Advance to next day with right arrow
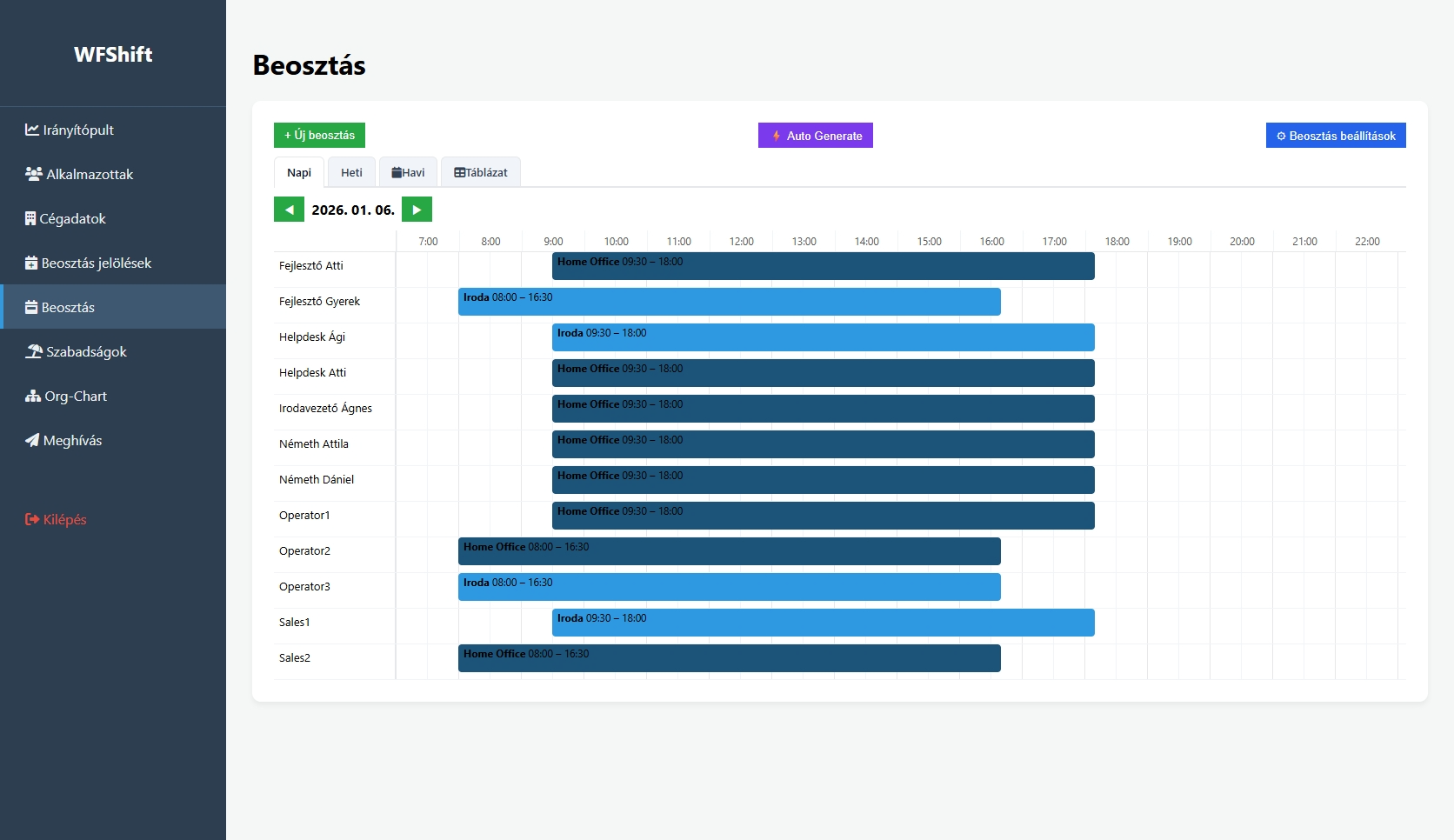Image resolution: width=1454 pixels, height=840 pixels. click(417, 210)
